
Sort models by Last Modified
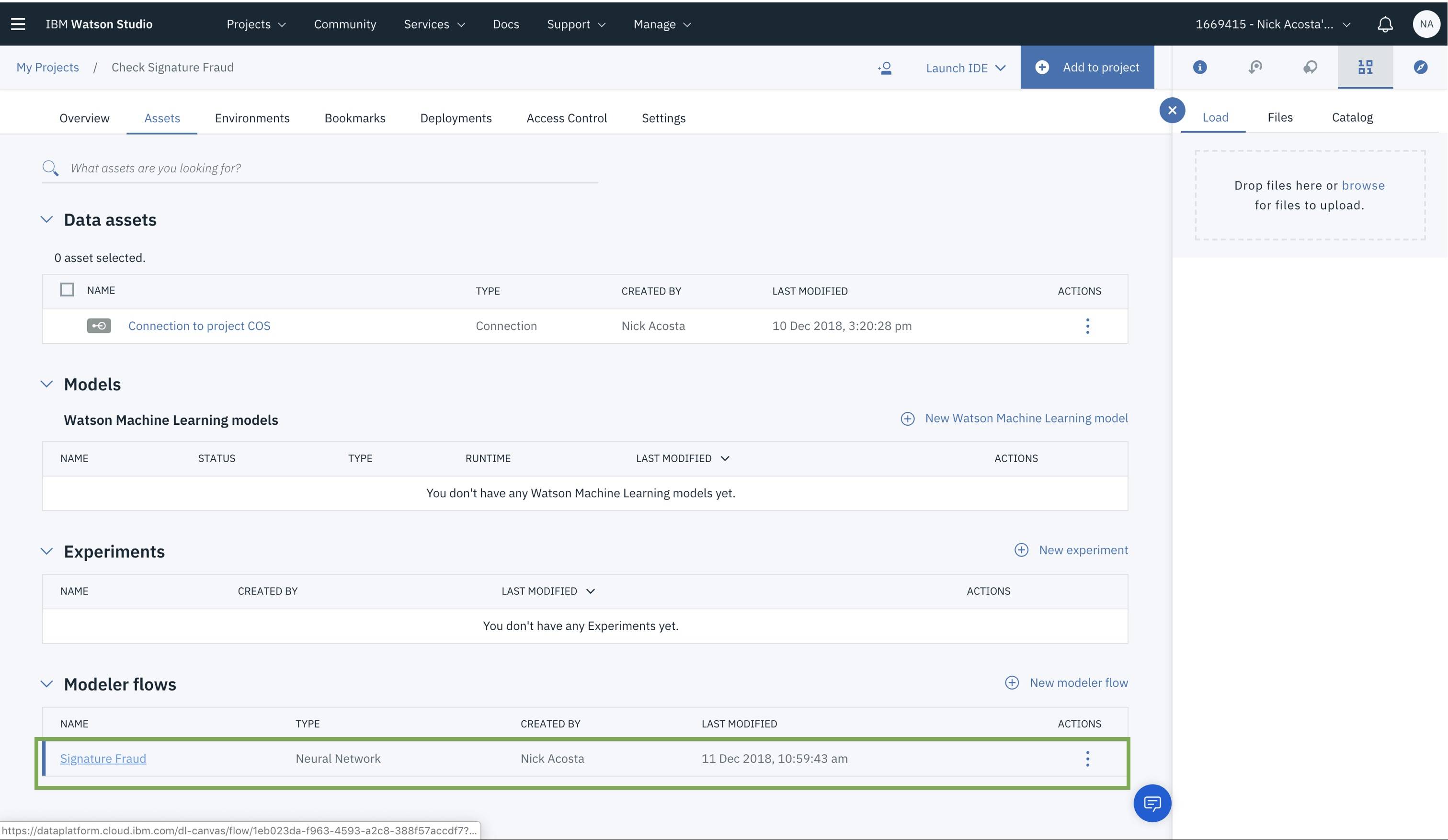pos(683,458)
